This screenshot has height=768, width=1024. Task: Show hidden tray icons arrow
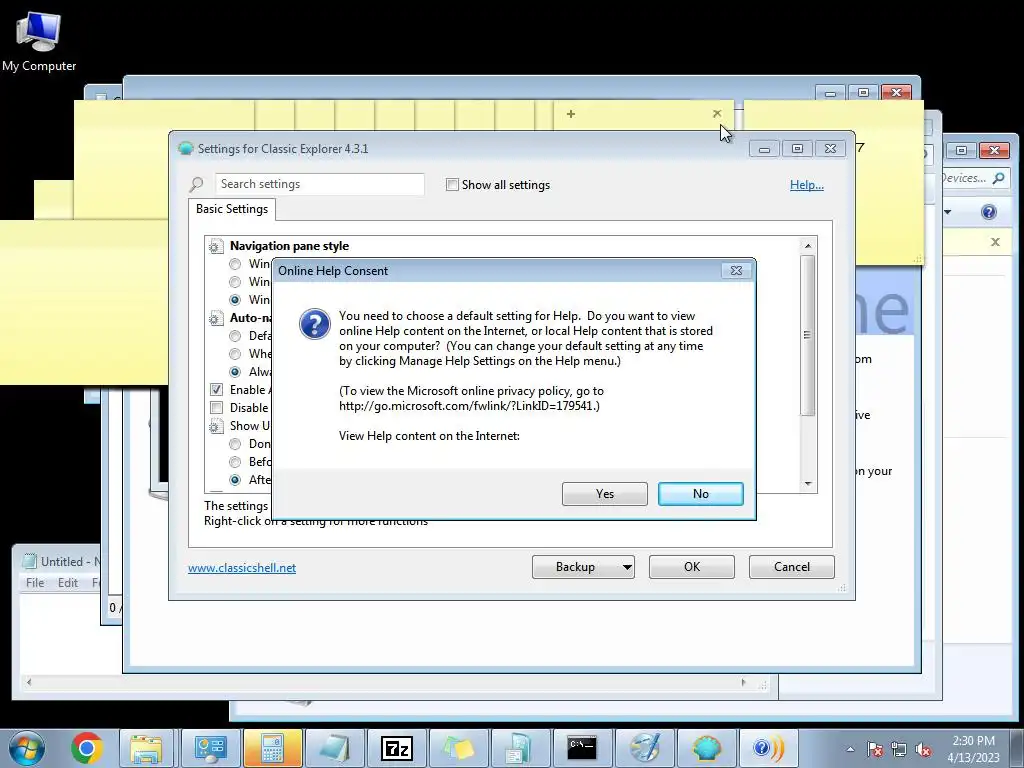point(850,749)
